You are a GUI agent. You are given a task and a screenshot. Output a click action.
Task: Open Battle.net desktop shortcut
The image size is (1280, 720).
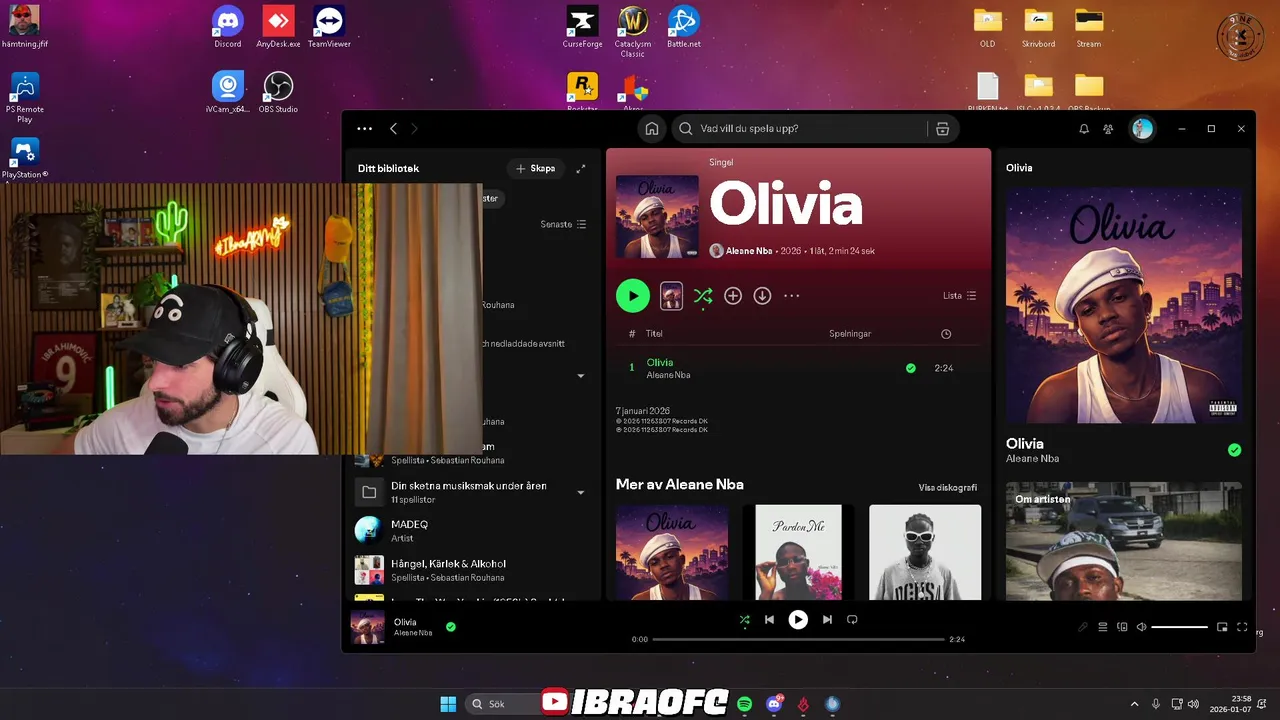coord(684,27)
